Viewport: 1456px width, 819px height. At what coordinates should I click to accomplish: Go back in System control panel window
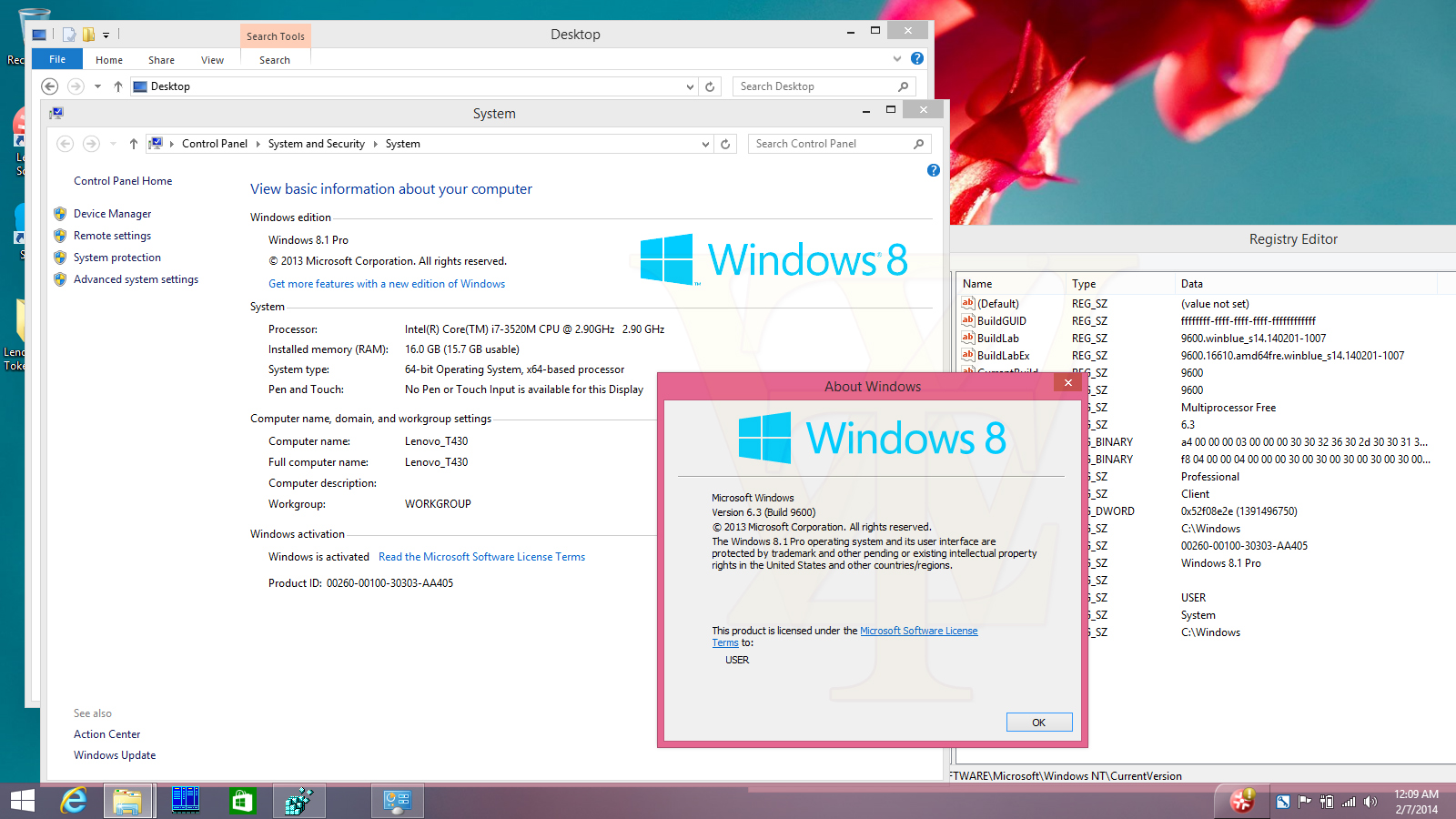[65, 144]
